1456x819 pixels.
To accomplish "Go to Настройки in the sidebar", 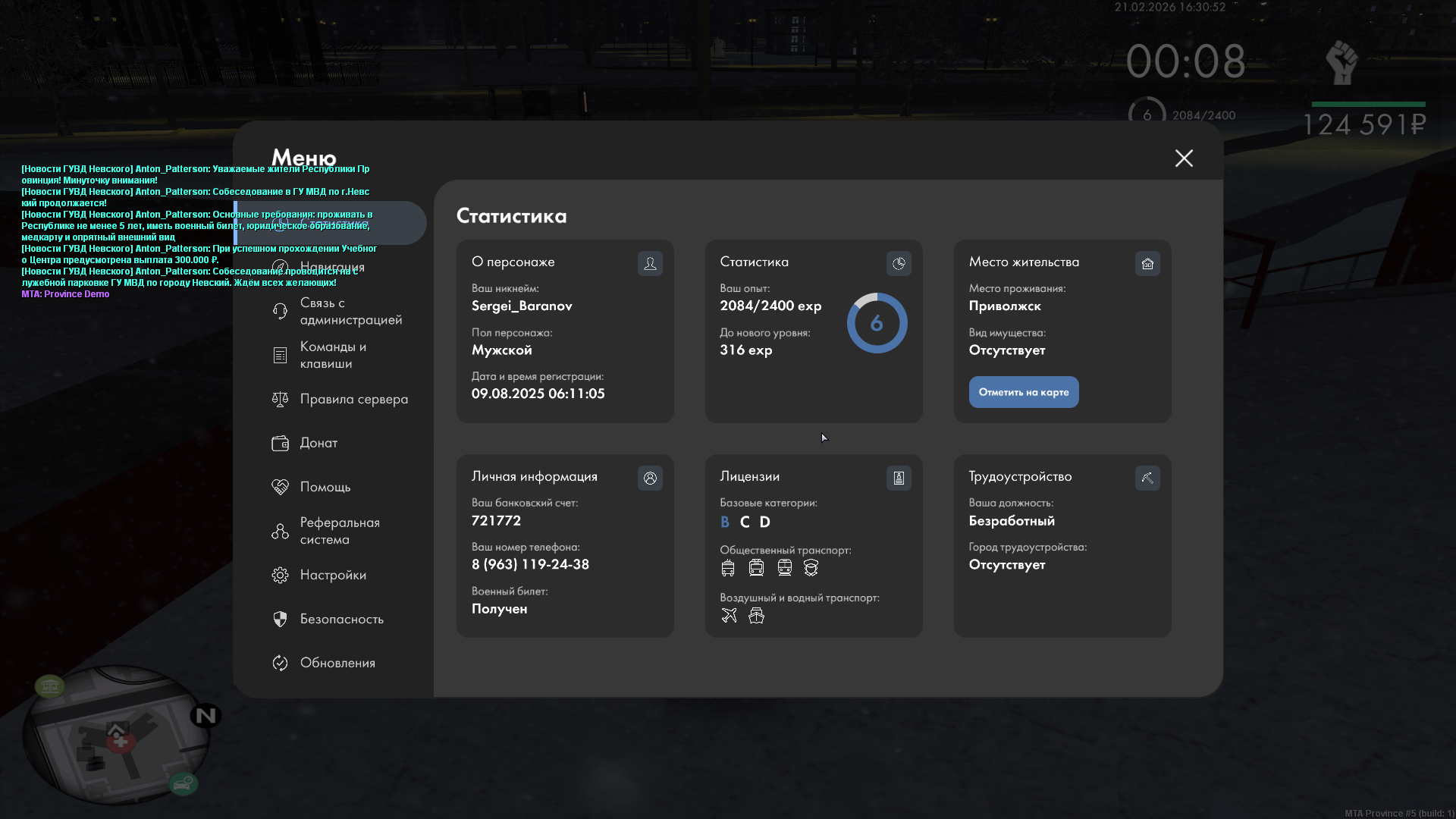I will pyautogui.click(x=333, y=575).
